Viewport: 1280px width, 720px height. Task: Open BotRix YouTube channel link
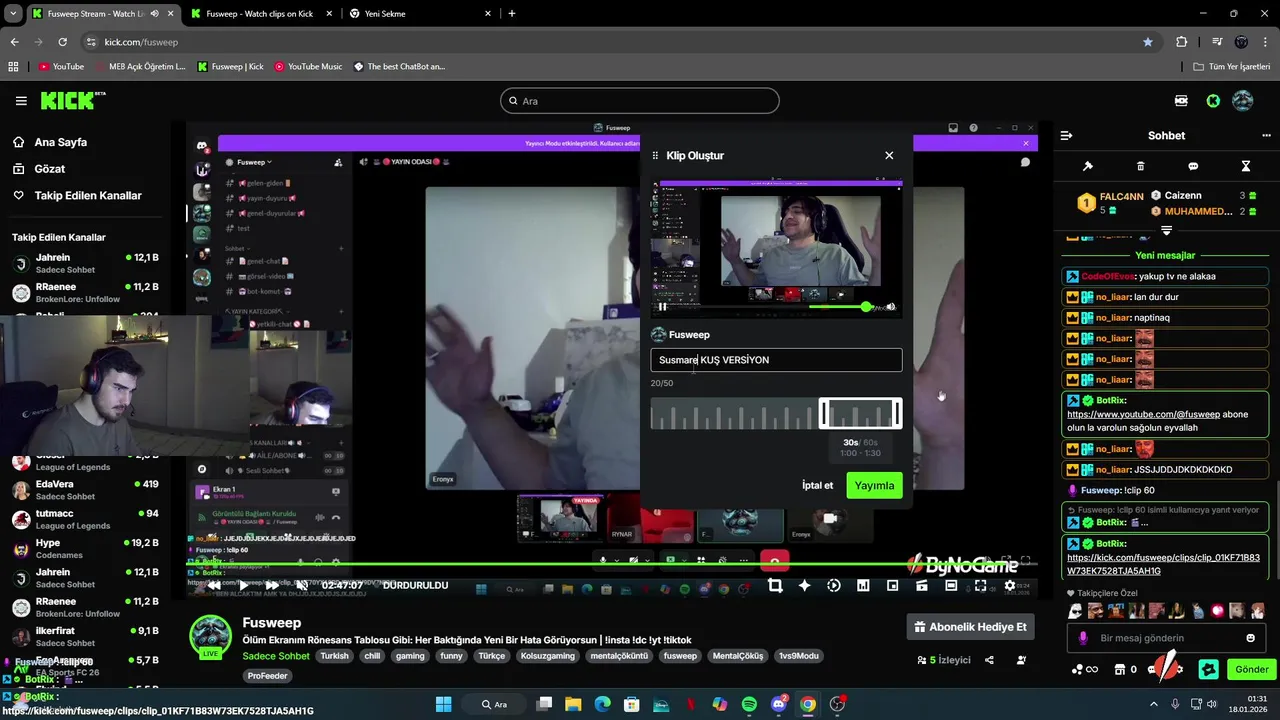1143,414
